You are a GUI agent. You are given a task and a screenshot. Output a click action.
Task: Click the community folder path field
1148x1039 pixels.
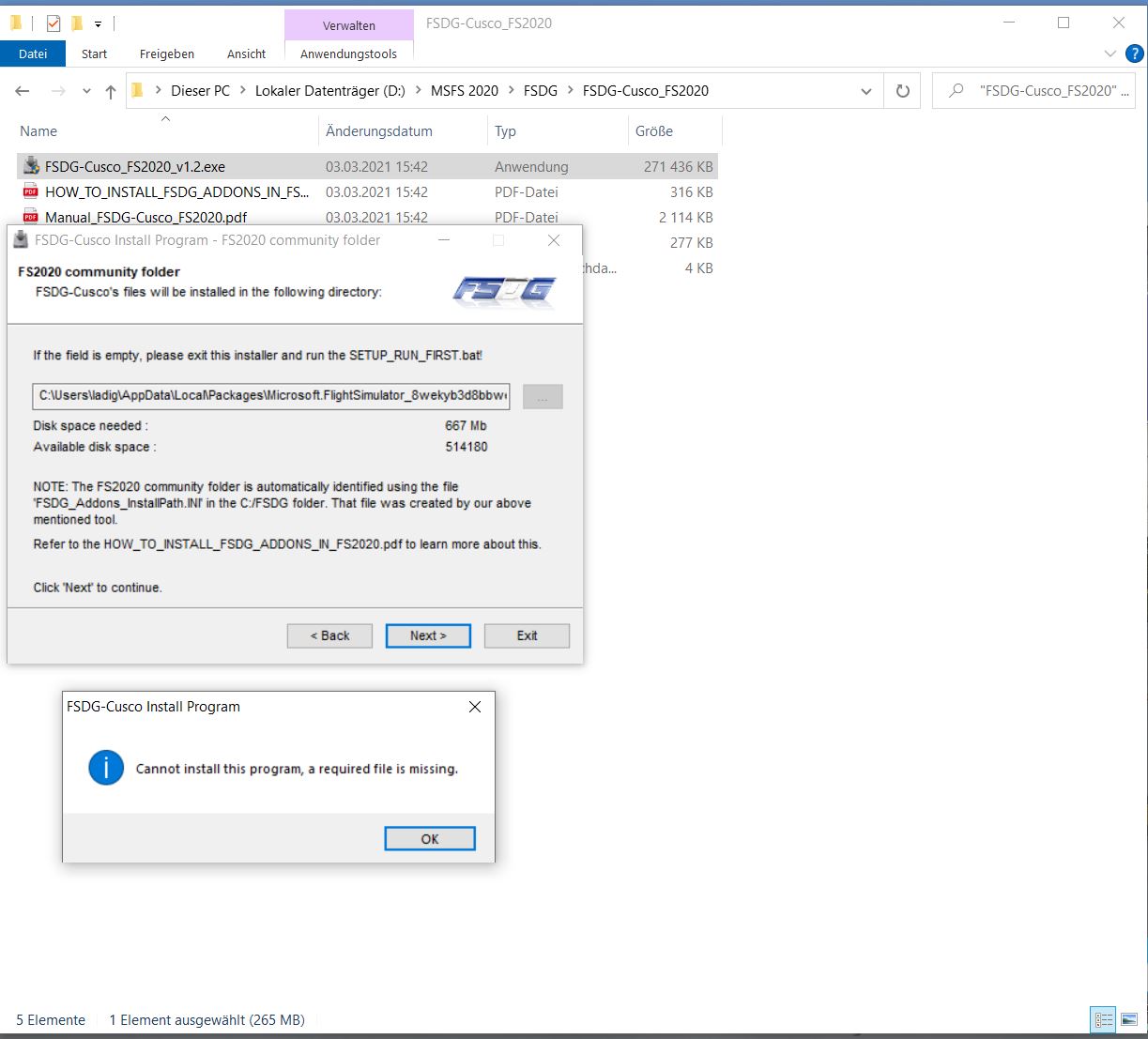pos(271,396)
